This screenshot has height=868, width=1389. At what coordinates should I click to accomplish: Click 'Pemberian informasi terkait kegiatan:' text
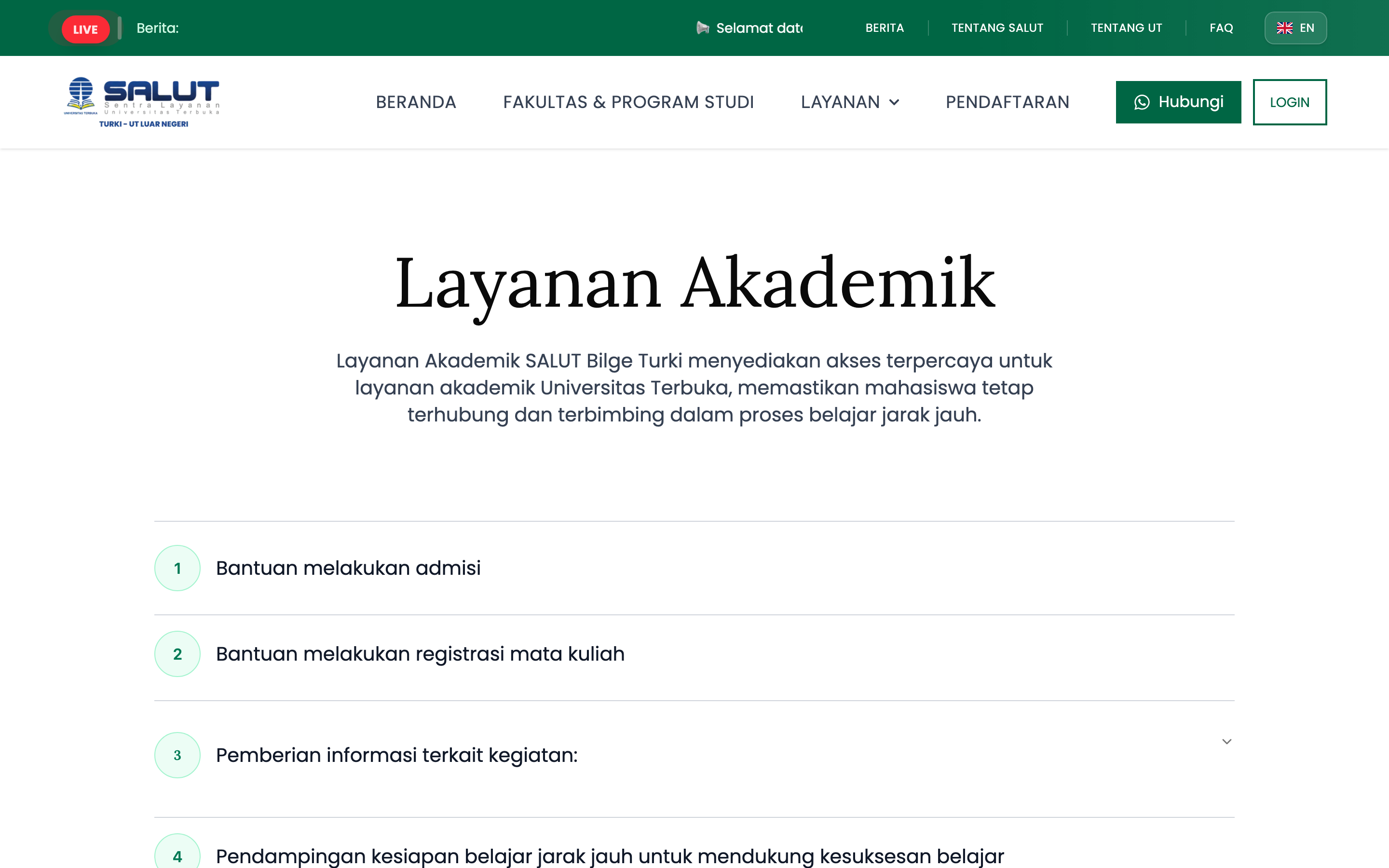(396, 755)
